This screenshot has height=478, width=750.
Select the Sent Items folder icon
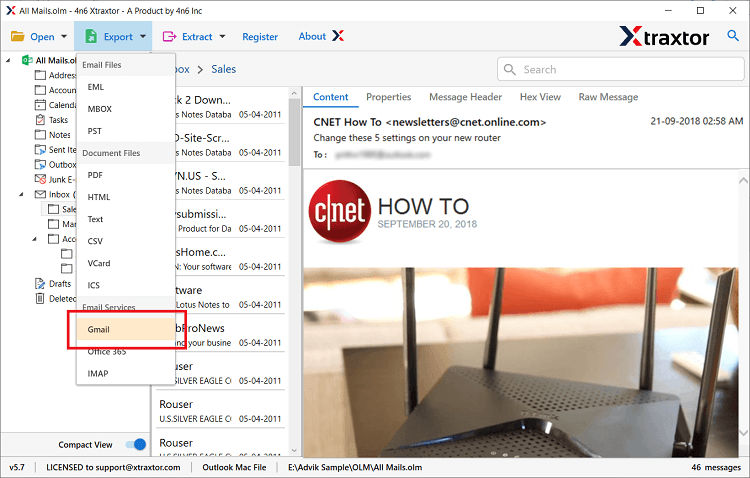coord(40,149)
